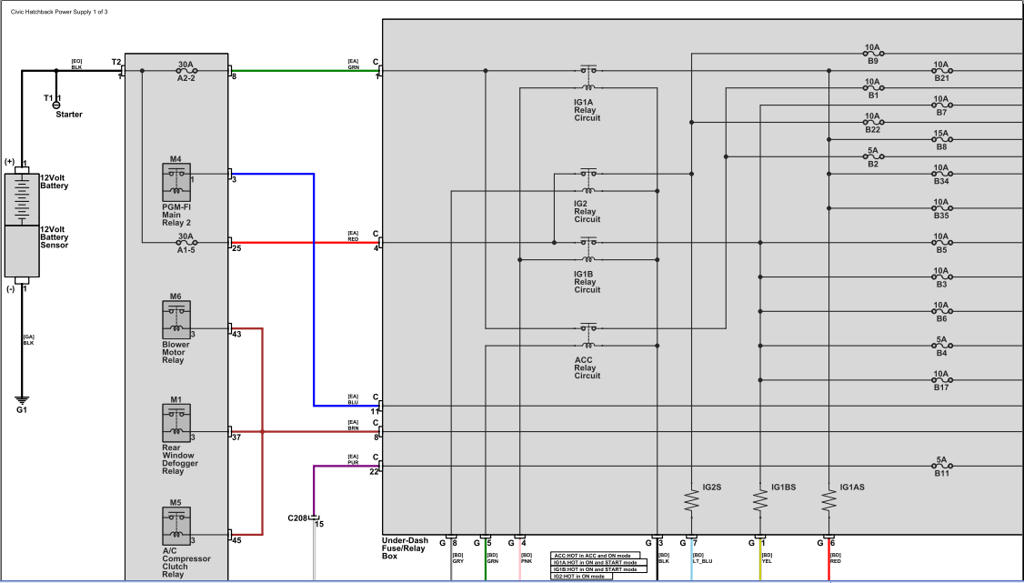Screen dimensions: 1024x583
Task: Click the Starter terminal T1 symbol
Action: (x=56, y=104)
